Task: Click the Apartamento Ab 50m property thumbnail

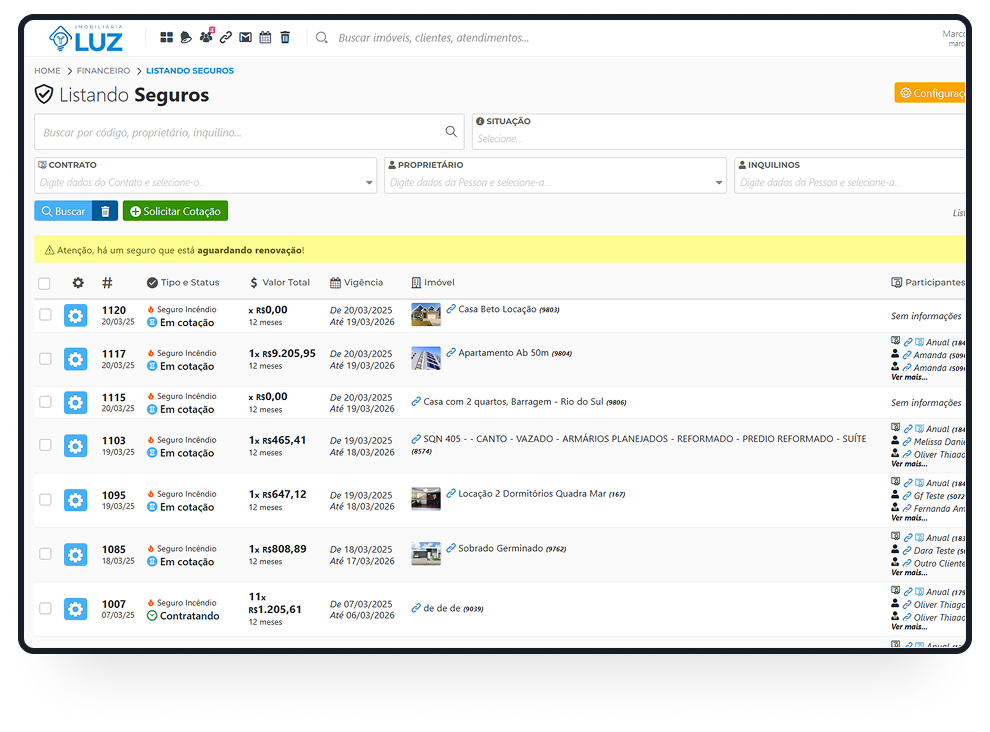Action: (x=425, y=358)
